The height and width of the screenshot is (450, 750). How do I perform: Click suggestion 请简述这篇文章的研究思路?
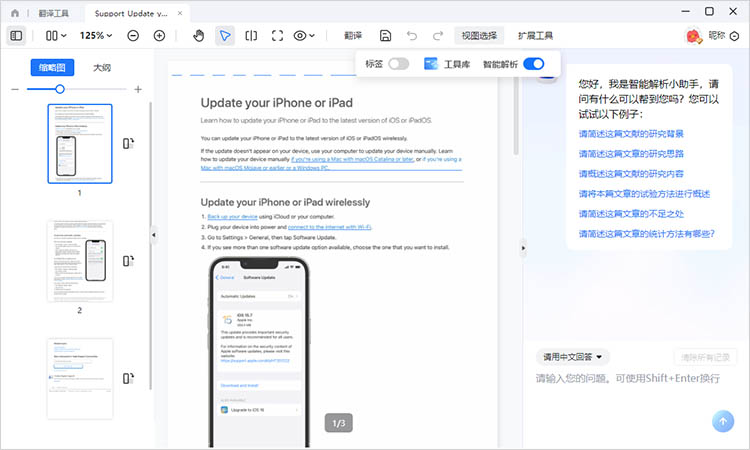click(x=631, y=154)
